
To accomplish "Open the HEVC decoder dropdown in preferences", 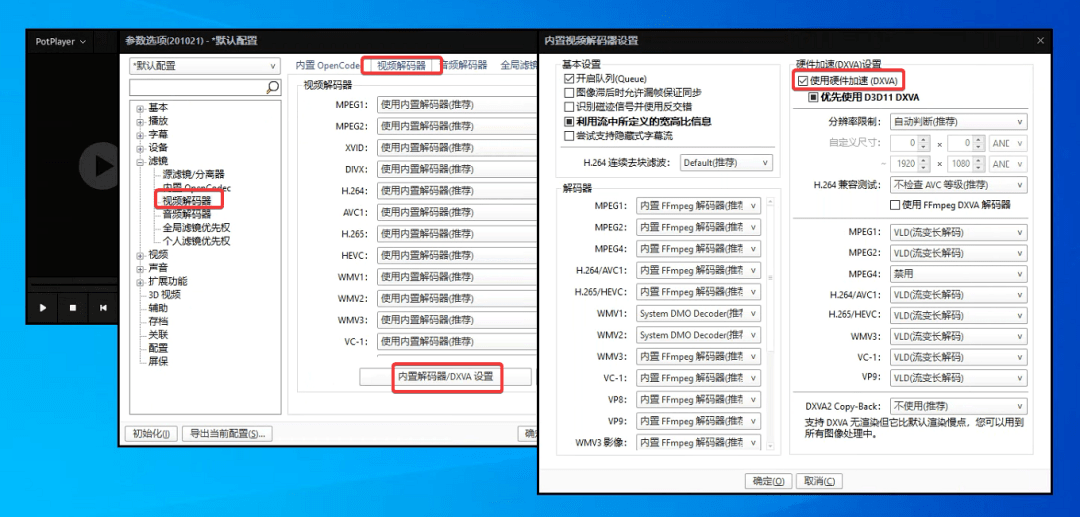I will tap(457, 255).
